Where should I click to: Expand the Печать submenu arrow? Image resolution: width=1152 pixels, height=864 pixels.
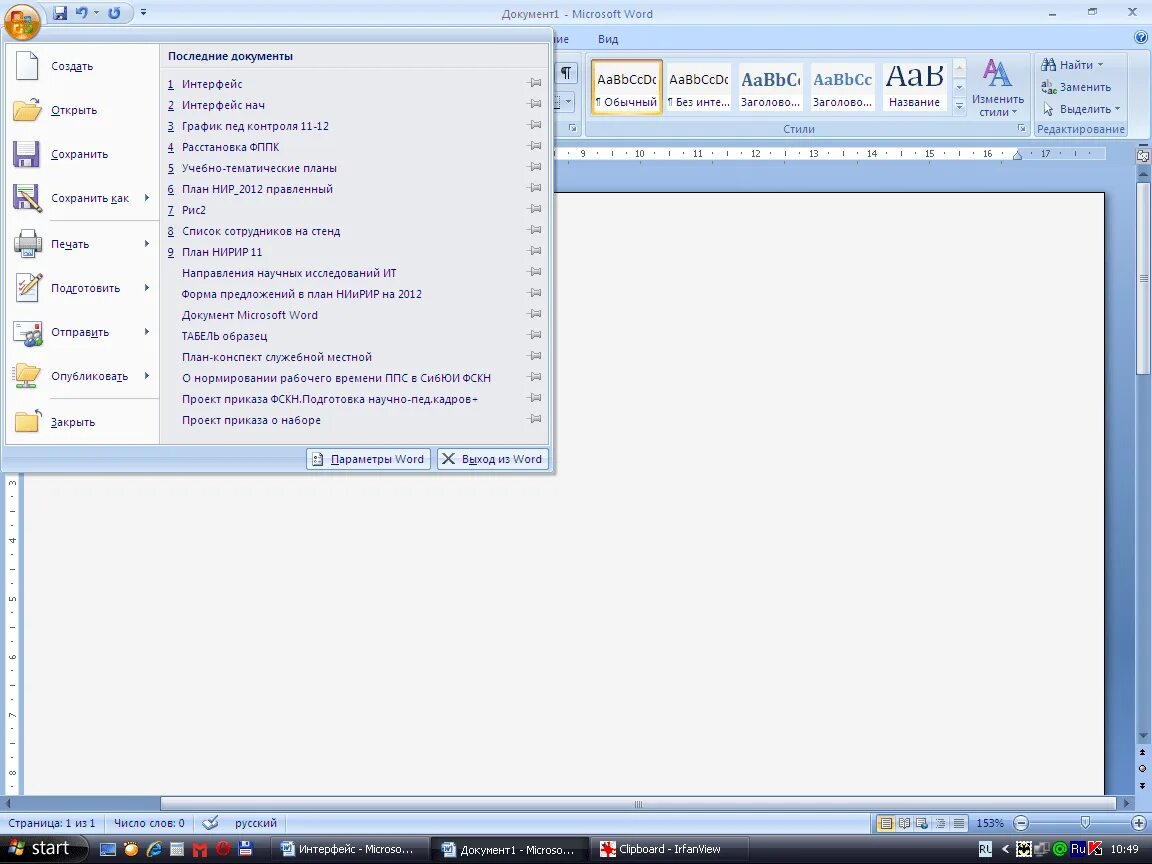(147, 243)
